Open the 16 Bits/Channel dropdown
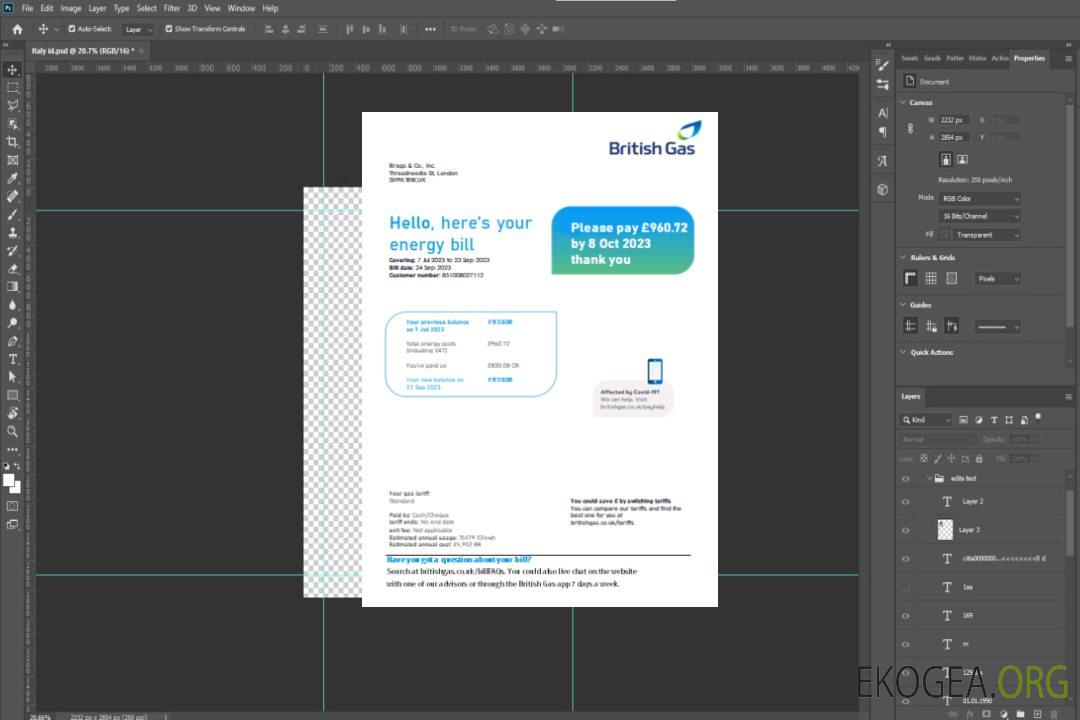Image resolution: width=1080 pixels, height=720 pixels. [979, 216]
